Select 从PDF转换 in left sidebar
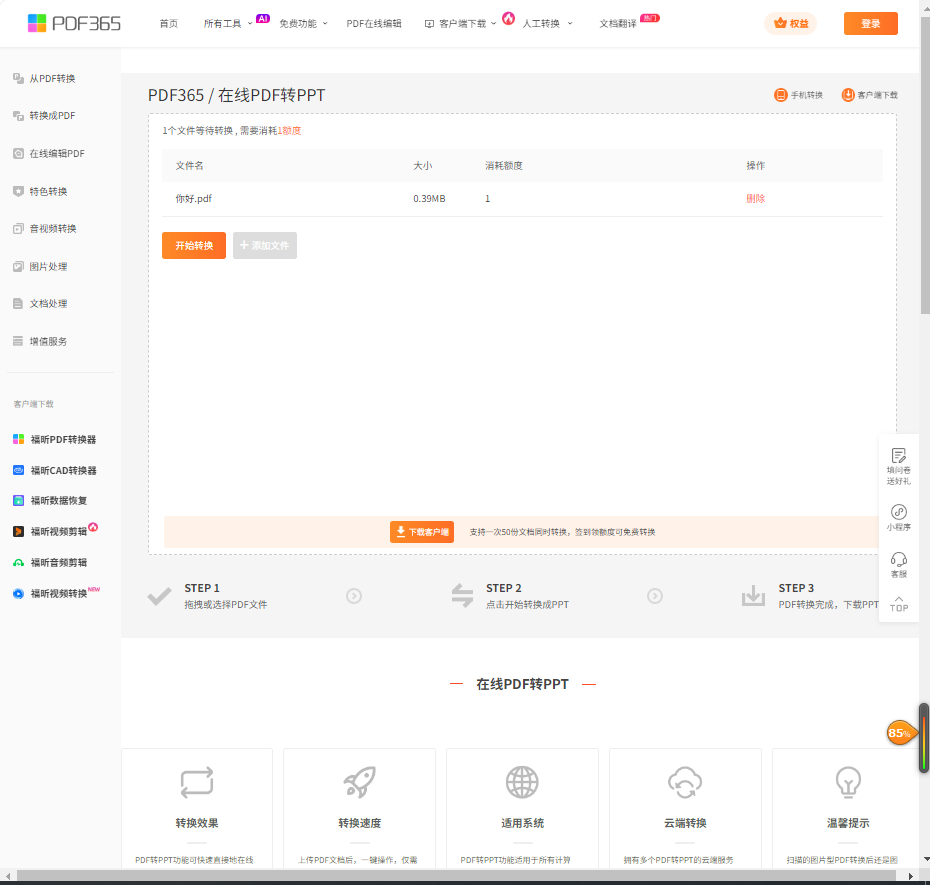Screen dimensions: 936x885 pyautogui.click(x=52, y=78)
